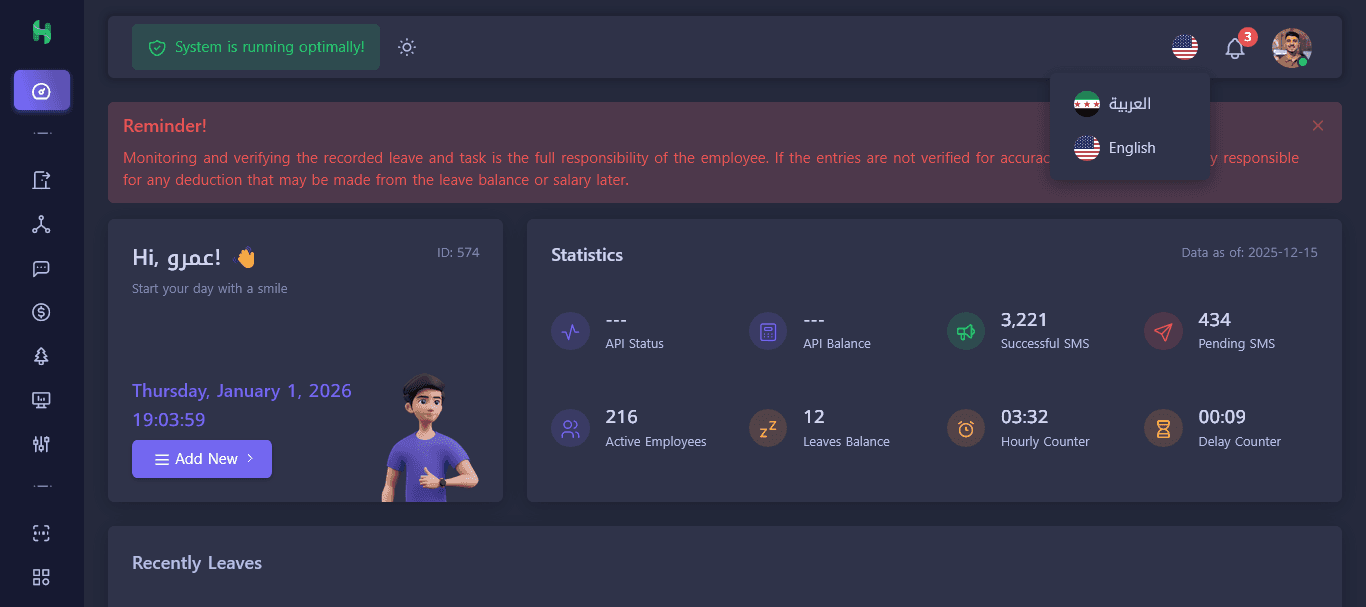Dismiss the Reminder alert banner
The width and height of the screenshot is (1366, 607).
coord(1318,126)
